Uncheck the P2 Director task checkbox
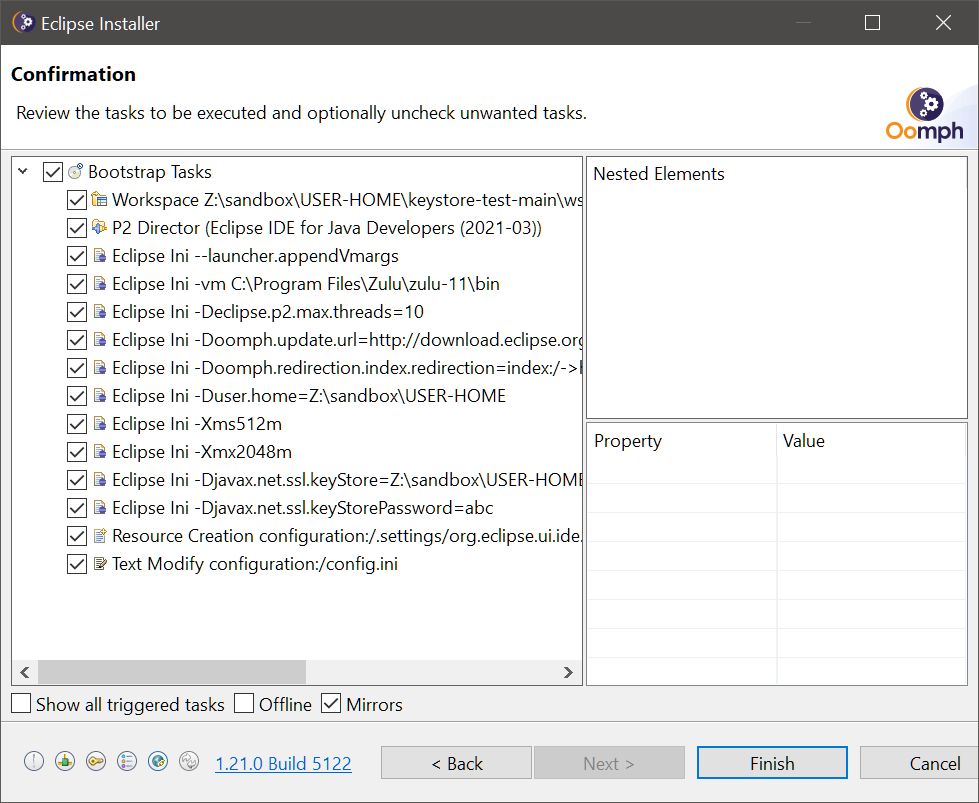 coord(77,228)
